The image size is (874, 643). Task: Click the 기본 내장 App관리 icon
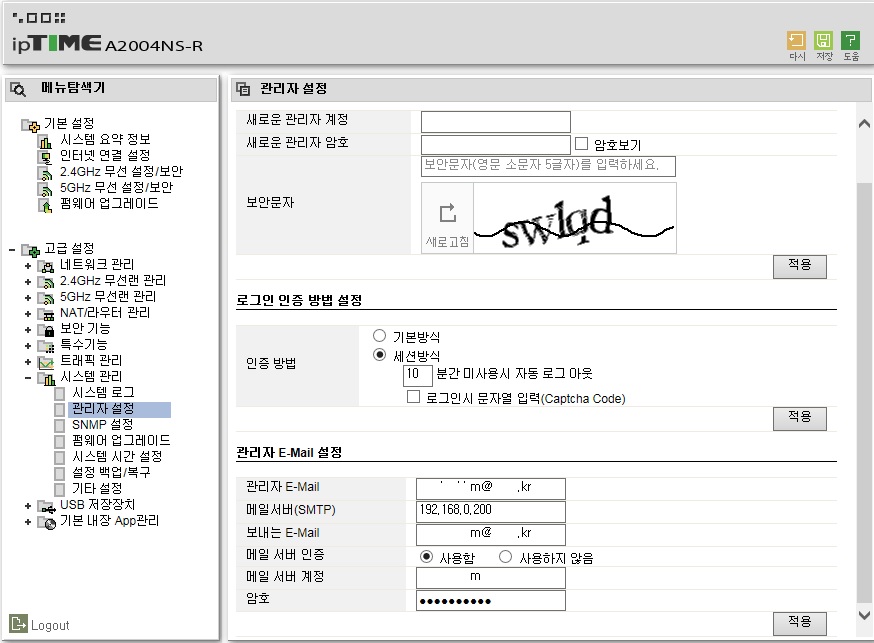(x=46, y=523)
